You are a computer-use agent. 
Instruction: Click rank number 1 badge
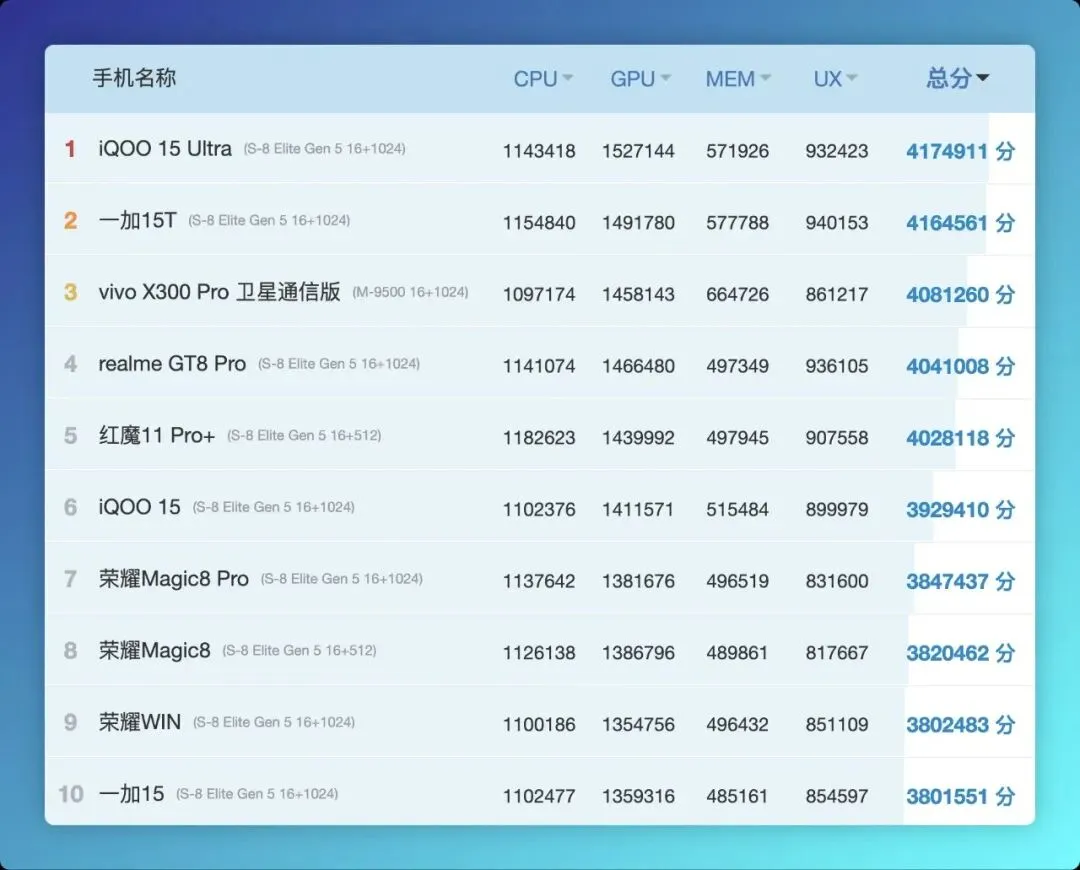point(70,149)
